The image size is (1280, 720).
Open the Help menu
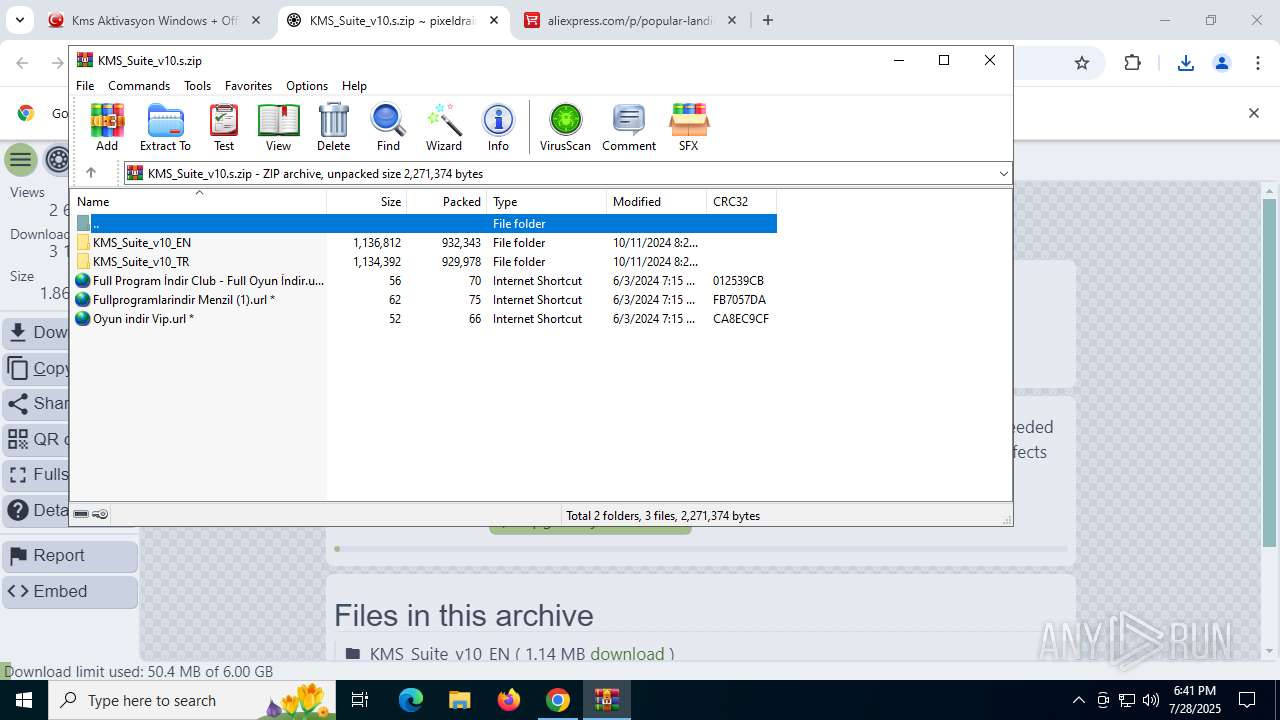(x=354, y=86)
